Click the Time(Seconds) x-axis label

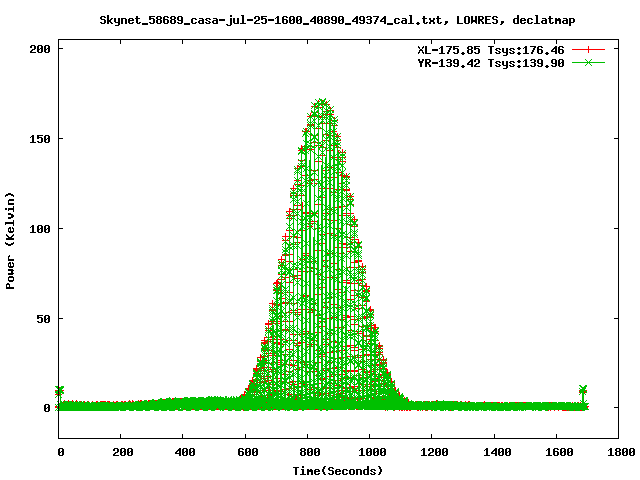(x=338, y=471)
